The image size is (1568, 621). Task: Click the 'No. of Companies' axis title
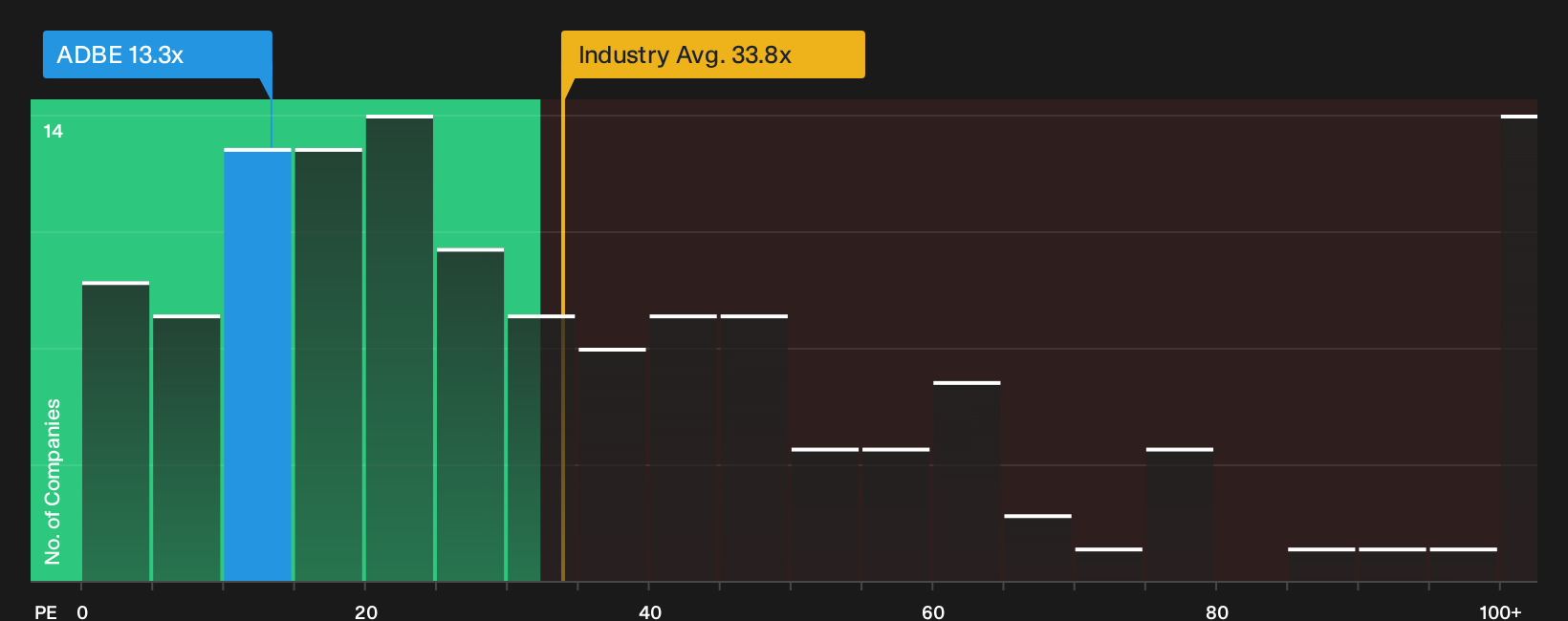(x=53, y=482)
